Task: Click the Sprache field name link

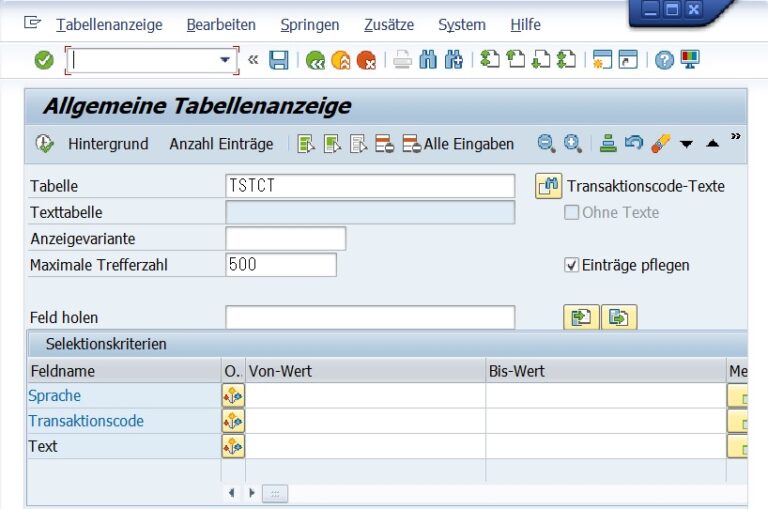Action: [54, 396]
